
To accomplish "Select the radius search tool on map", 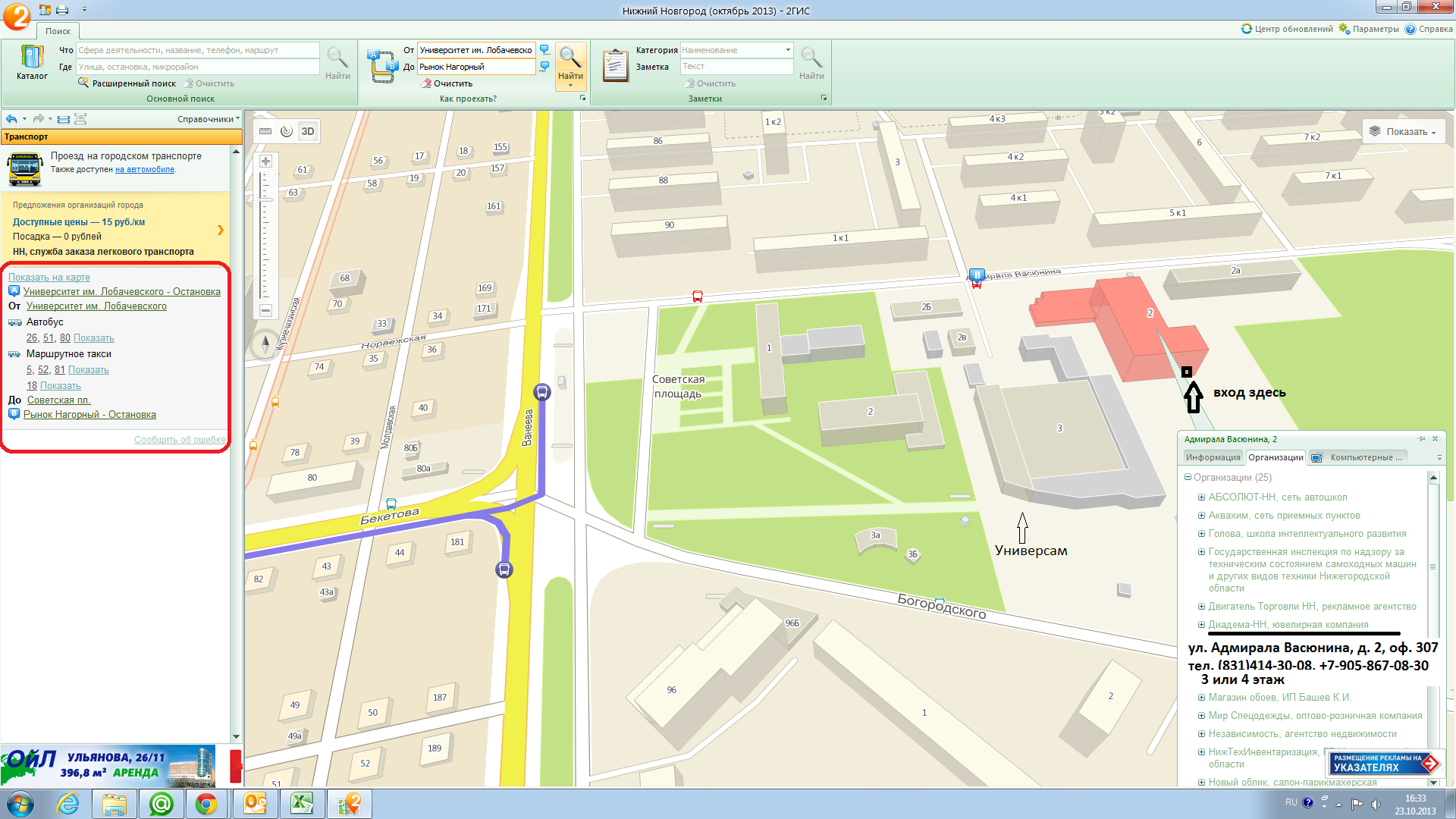I will pyautogui.click(x=287, y=131).
